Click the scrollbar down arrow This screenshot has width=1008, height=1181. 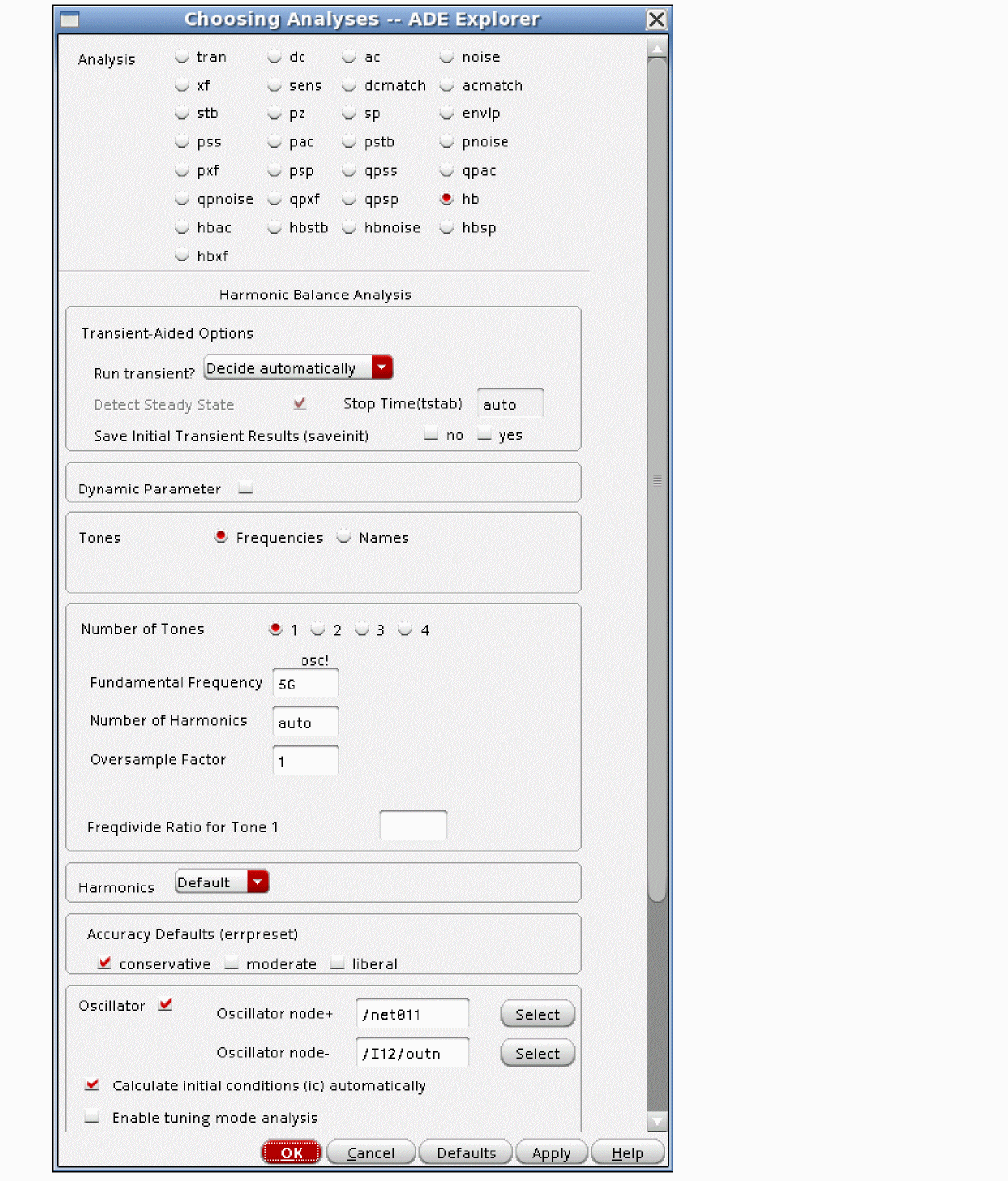click(x=656, y=1121)
